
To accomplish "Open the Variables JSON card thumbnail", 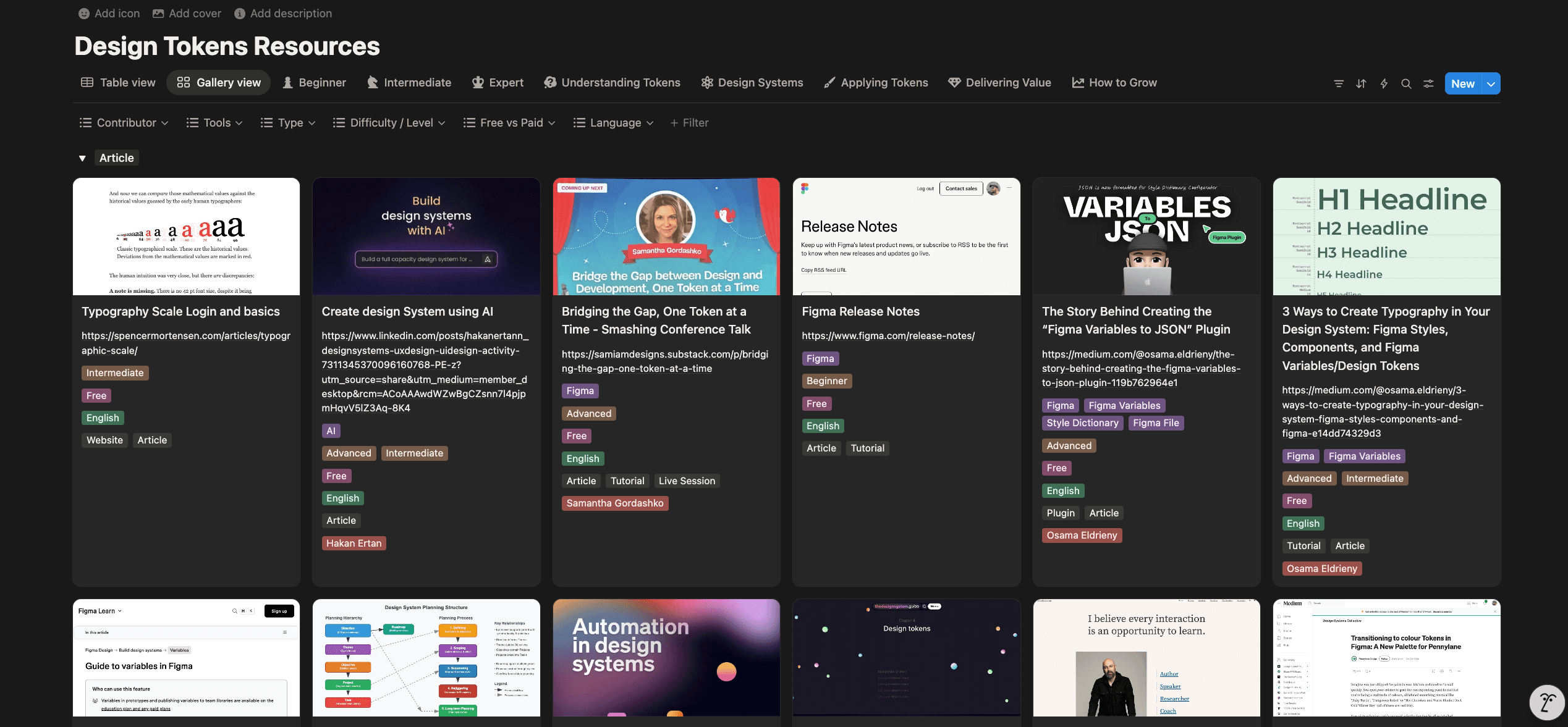I will pos(1146,237).
